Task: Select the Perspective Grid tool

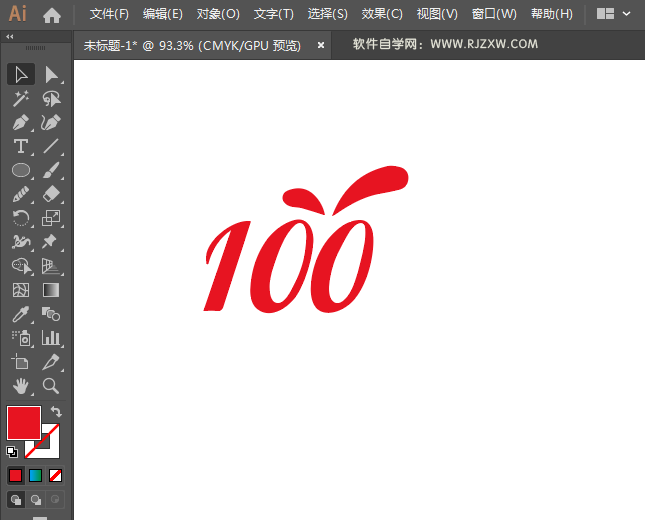Action: point(51,266)
